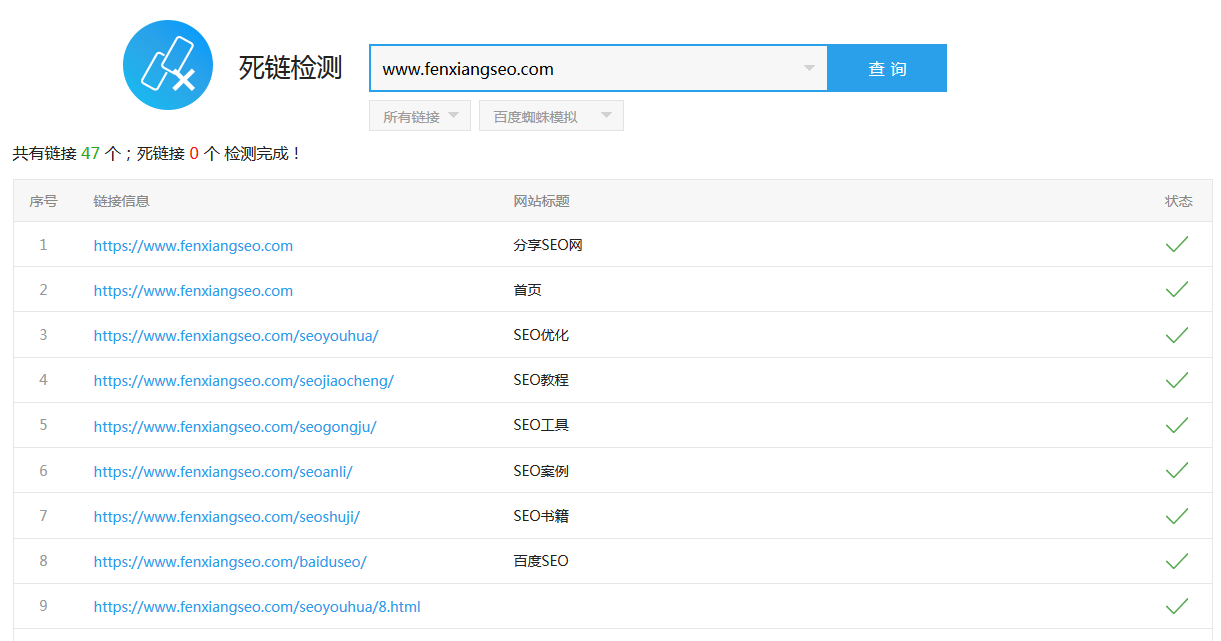Click the green check on the SEO书籍 row
Image resolution: width=1221 pixels, height=641 pixels.
point(1177,514)
